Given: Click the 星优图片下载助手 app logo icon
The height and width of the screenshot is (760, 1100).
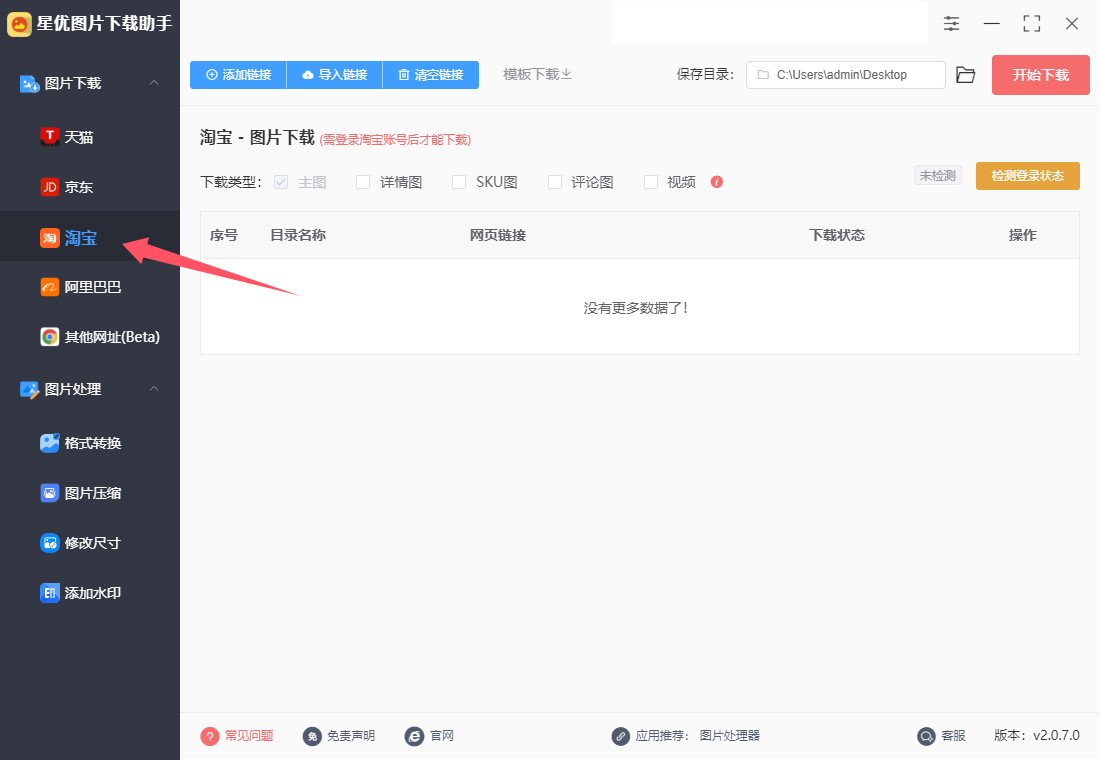Looking at the screenshot, I should (20, 24).
